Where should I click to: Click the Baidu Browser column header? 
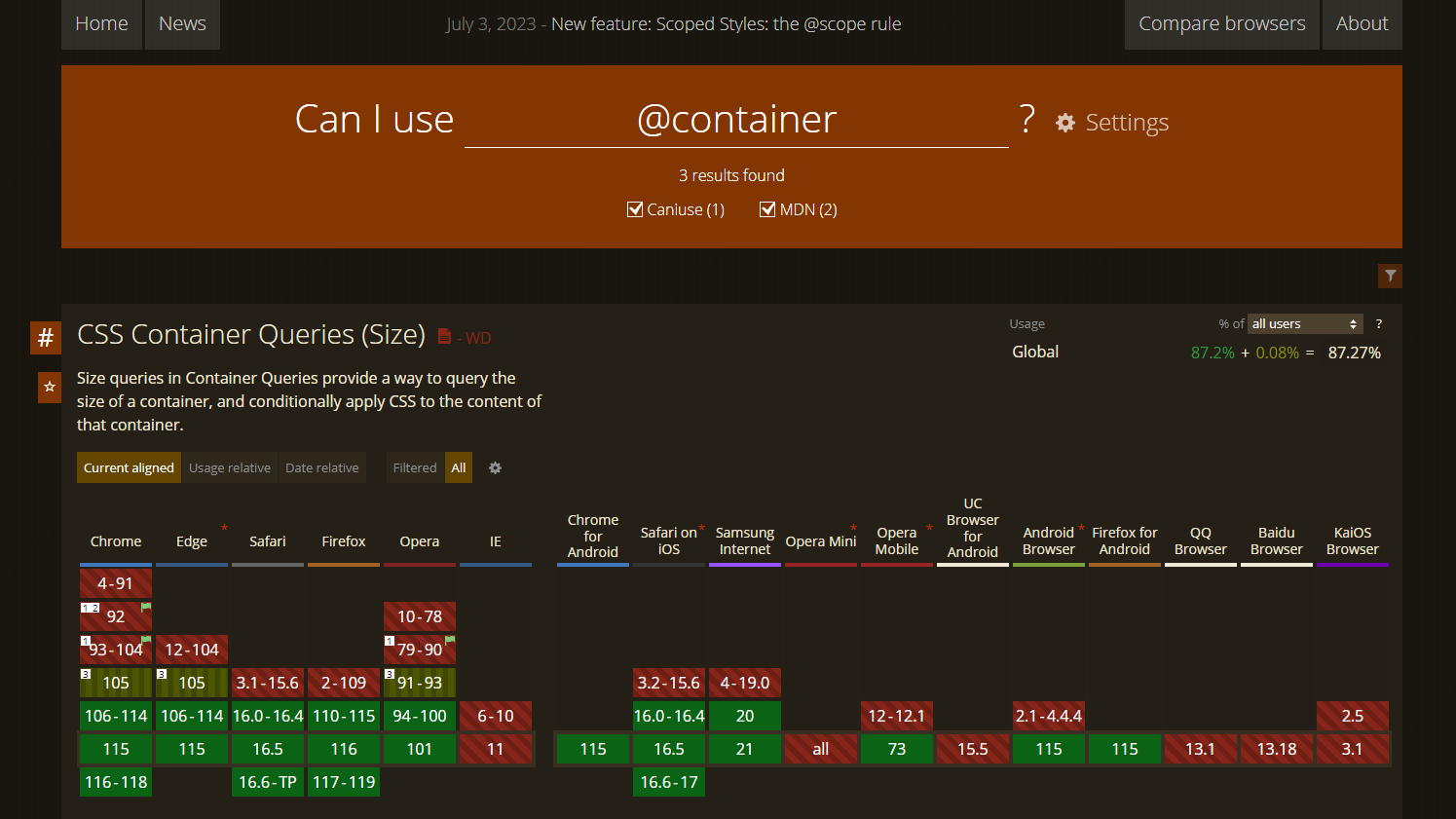1277,541
